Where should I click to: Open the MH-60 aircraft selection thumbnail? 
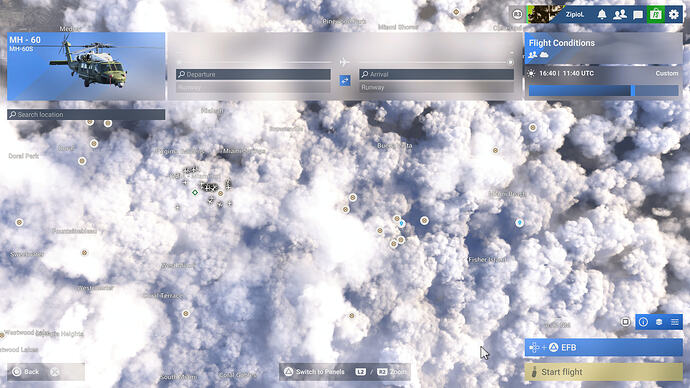(86, 66)
